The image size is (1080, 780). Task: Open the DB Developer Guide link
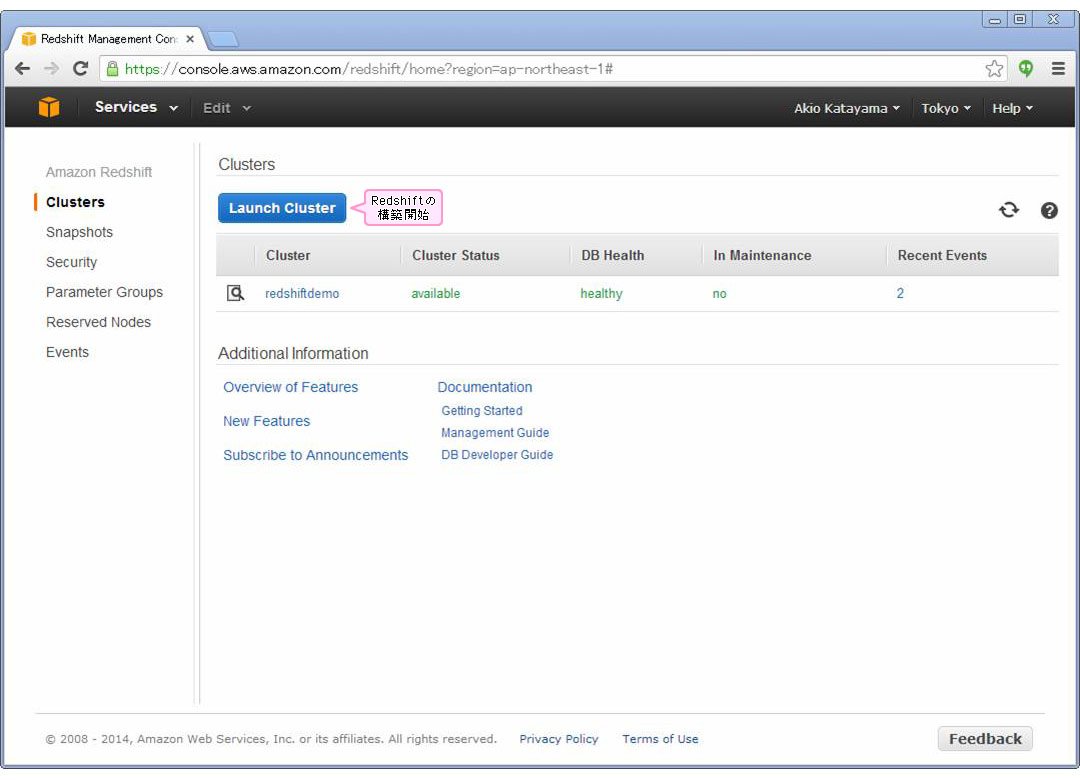click(x=497, y=455)
